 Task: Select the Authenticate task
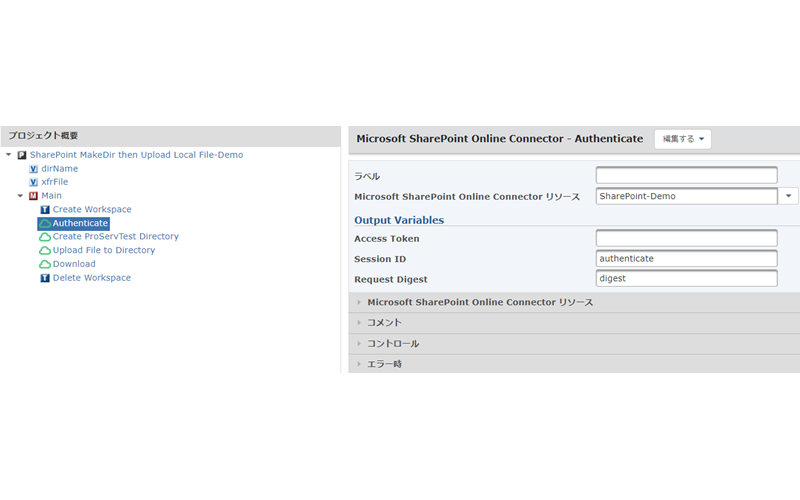click(80, 223)
